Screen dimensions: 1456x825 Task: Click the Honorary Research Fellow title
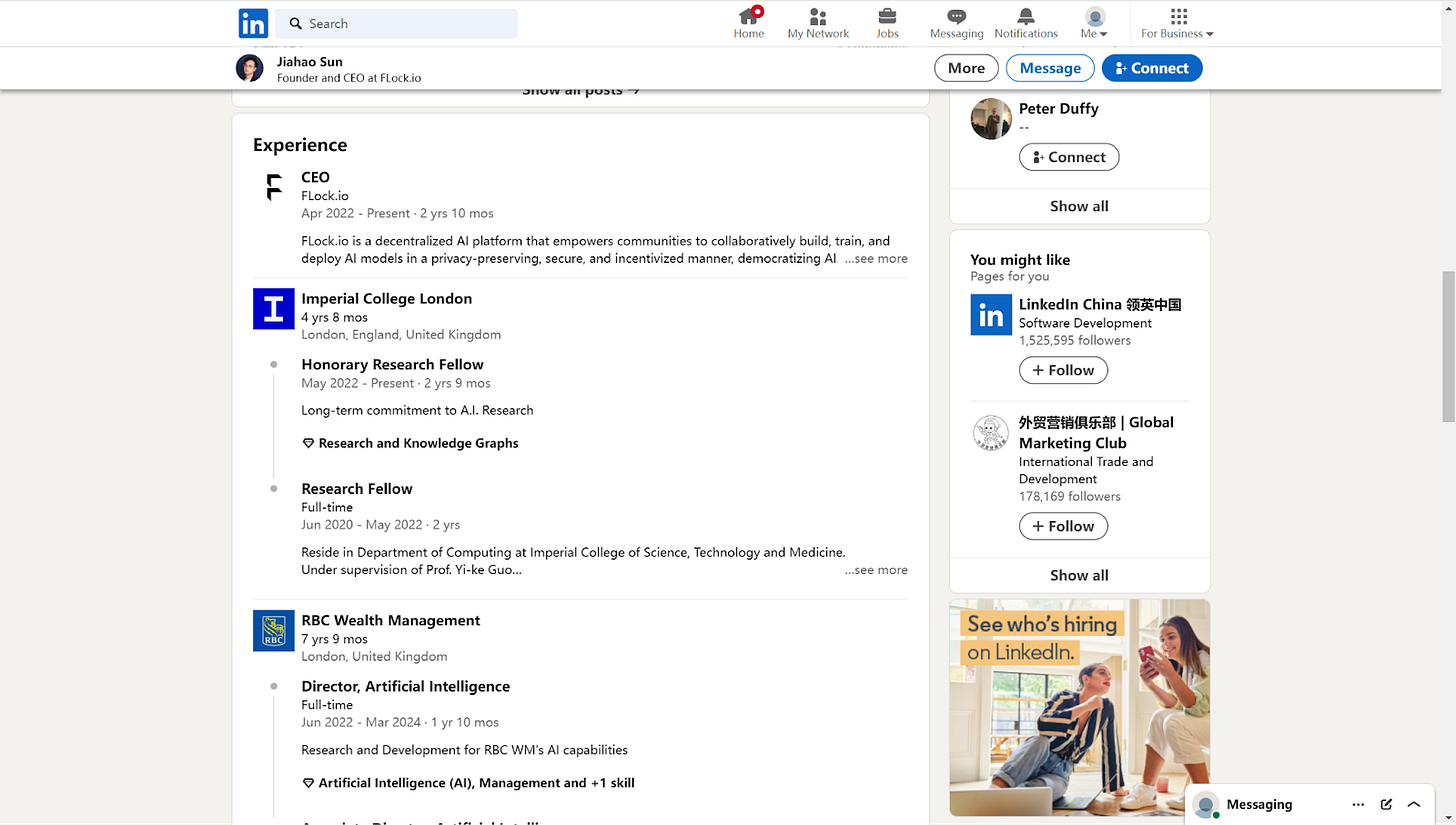(392, 364)
